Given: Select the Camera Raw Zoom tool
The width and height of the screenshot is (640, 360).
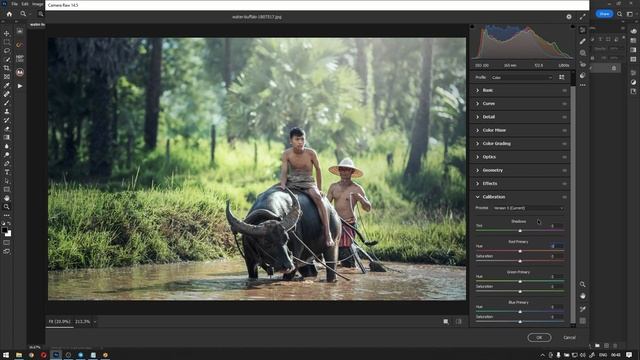Looking at the screenshot, I should click(582, 284).
